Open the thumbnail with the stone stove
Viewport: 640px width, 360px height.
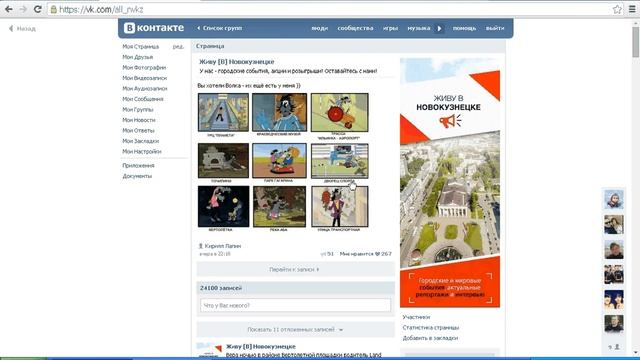(x=223, y=160)
